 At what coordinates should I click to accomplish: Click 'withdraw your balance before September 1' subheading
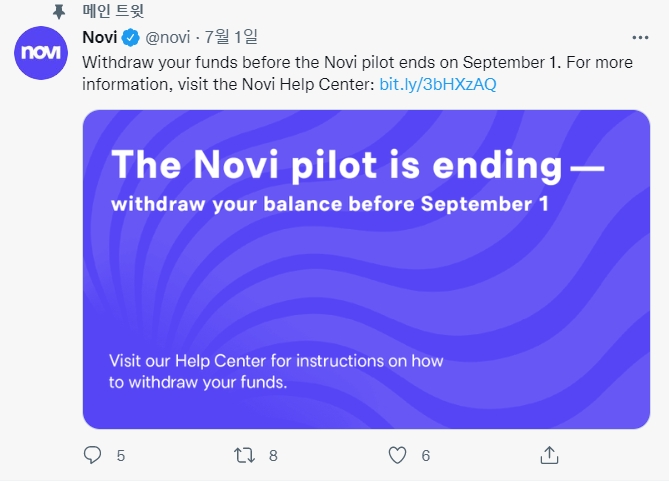tap(330, 205)
